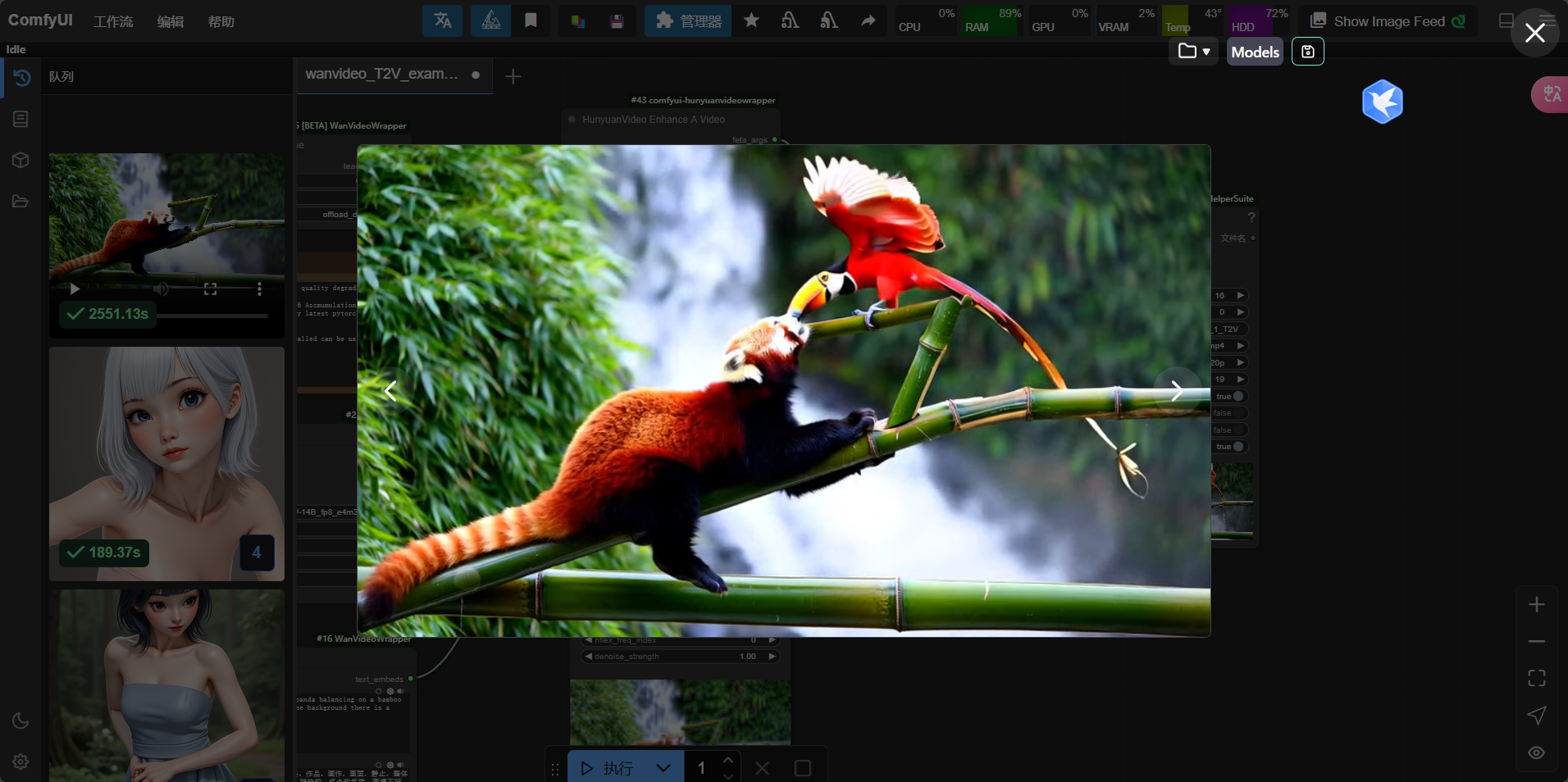Close the image lightbox preview
The height and width of the screenshot is (782, 1568).
[x=1534, y=33]
